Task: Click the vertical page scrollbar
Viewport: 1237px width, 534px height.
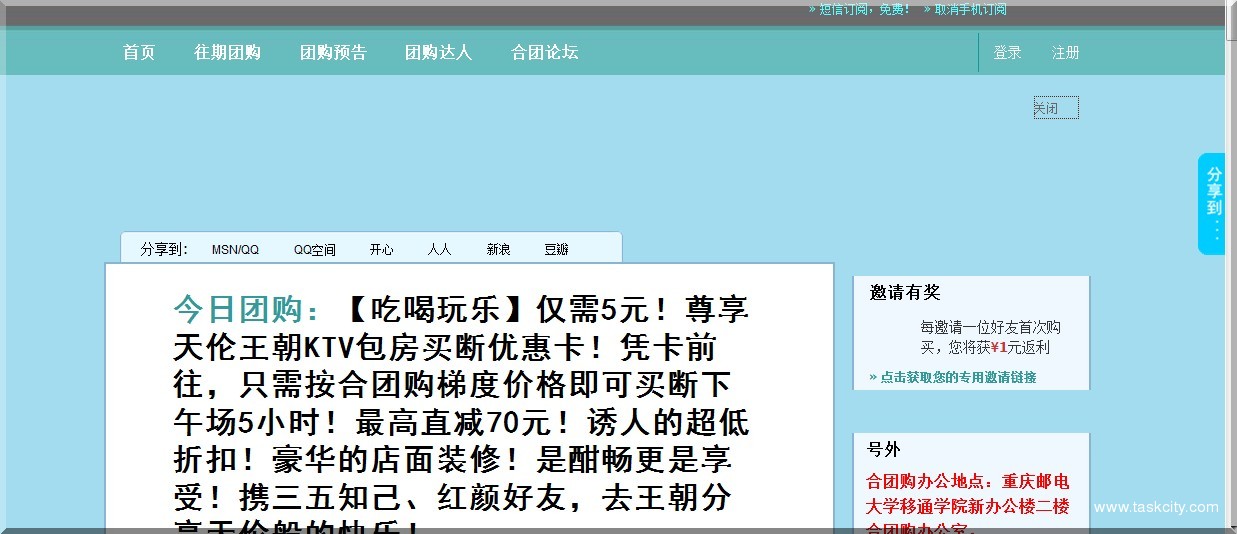Action: (1231, 267)
